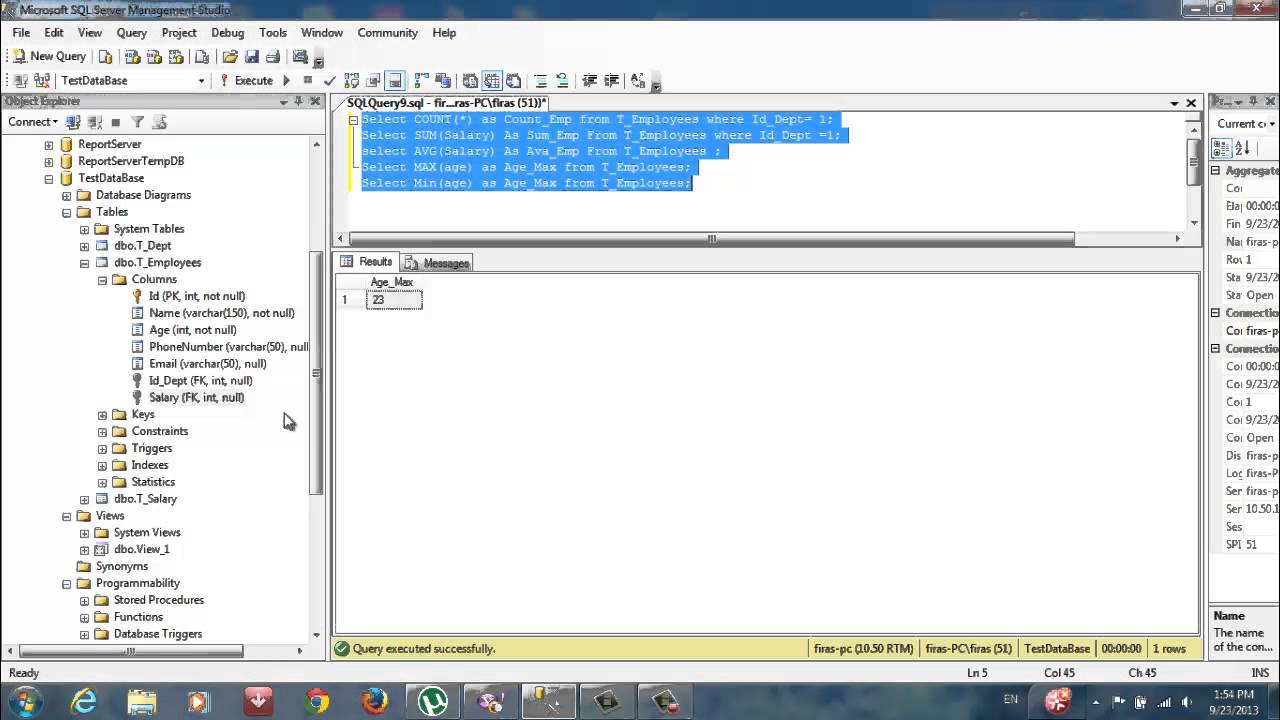1280x720 pixels.
Task: Click Object Explorer filter funnel icon
Action: click(x=138, y=122)
